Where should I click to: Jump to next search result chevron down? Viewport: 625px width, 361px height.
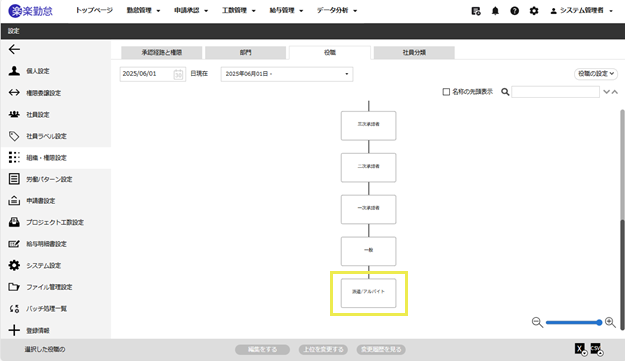point(606,92)
